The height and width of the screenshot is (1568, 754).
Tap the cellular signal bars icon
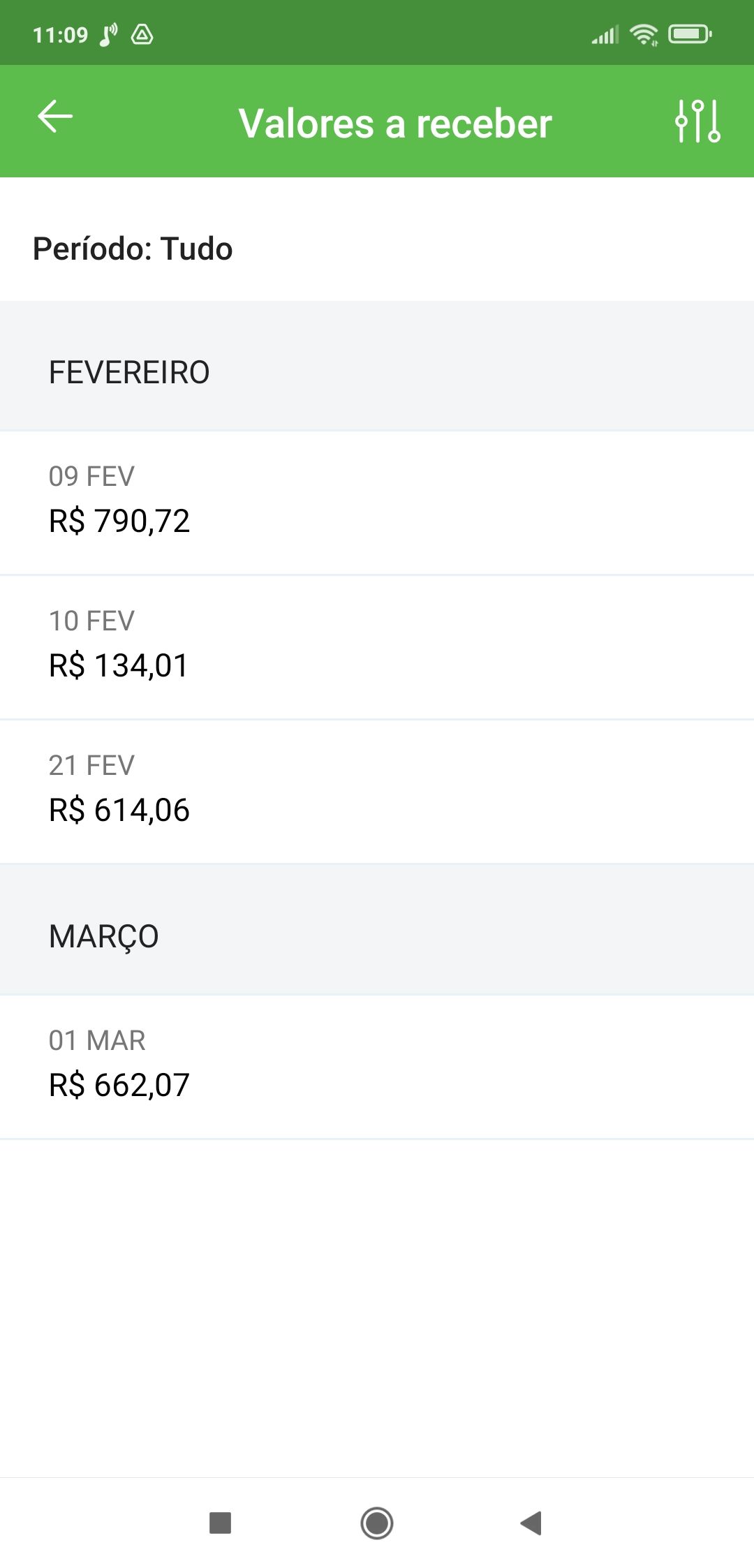tap(605, 35)
